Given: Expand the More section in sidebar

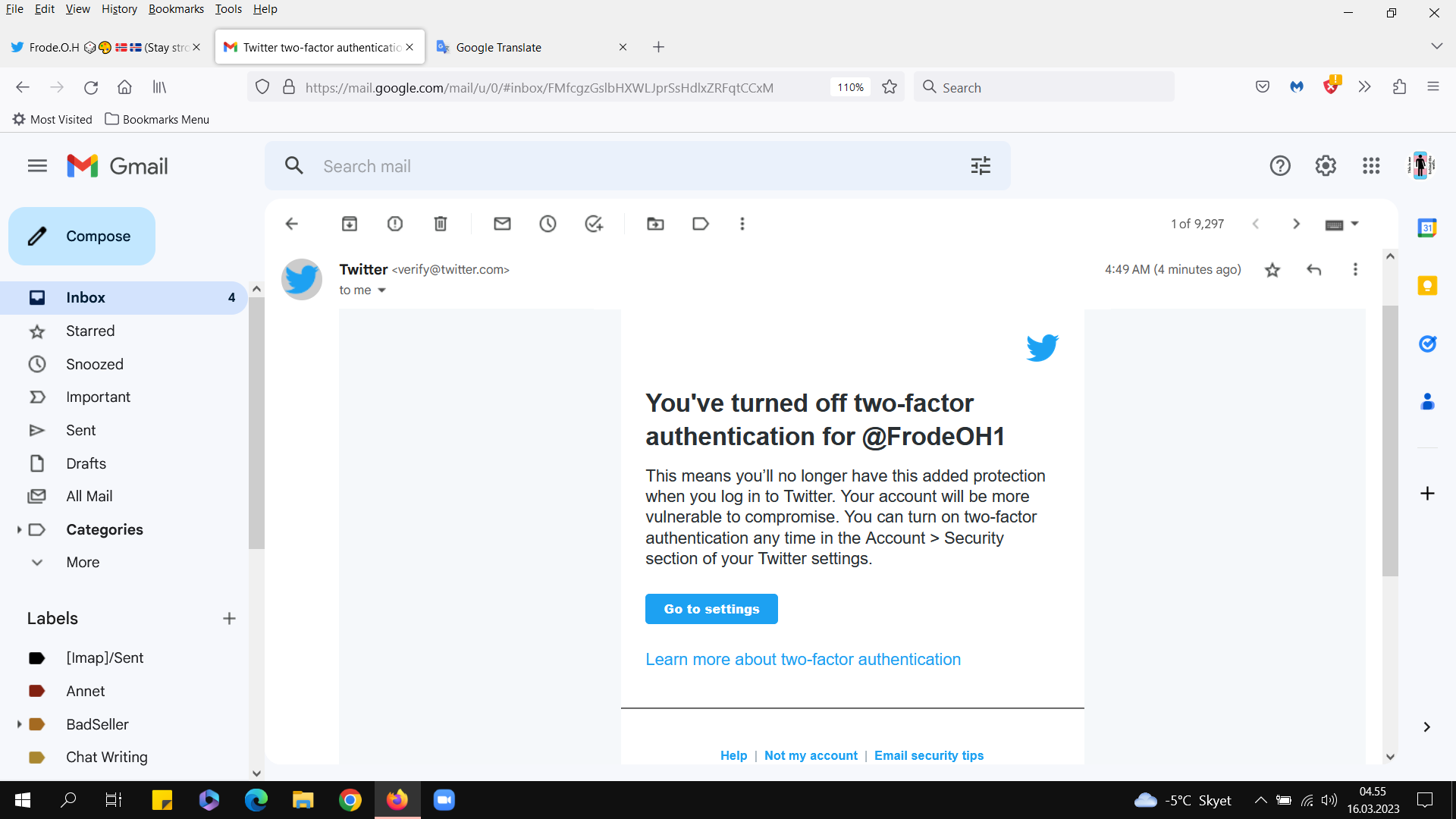Looking at the screenshot, I should (83, 563).
